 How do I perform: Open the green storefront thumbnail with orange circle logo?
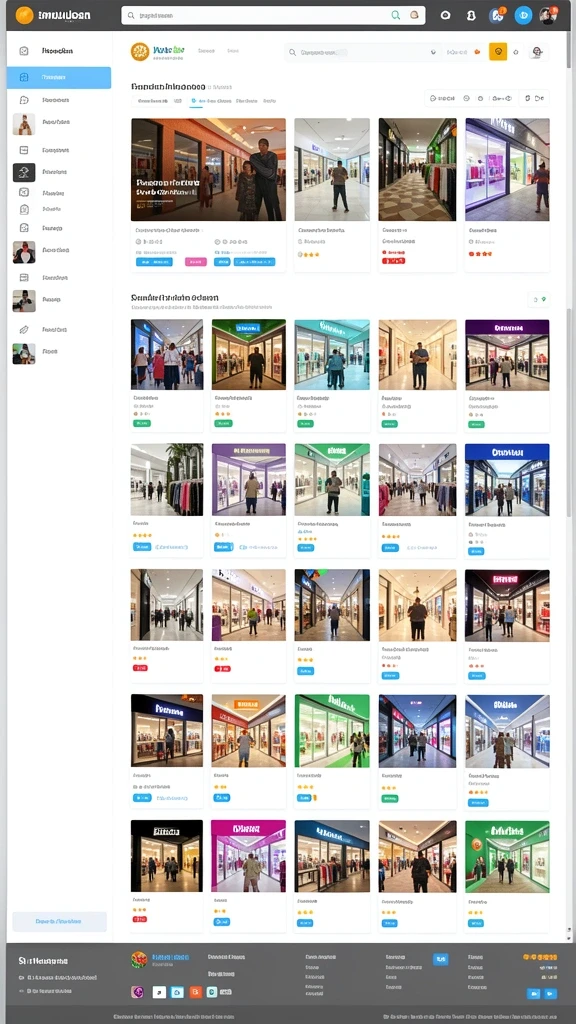coord(507,856)
